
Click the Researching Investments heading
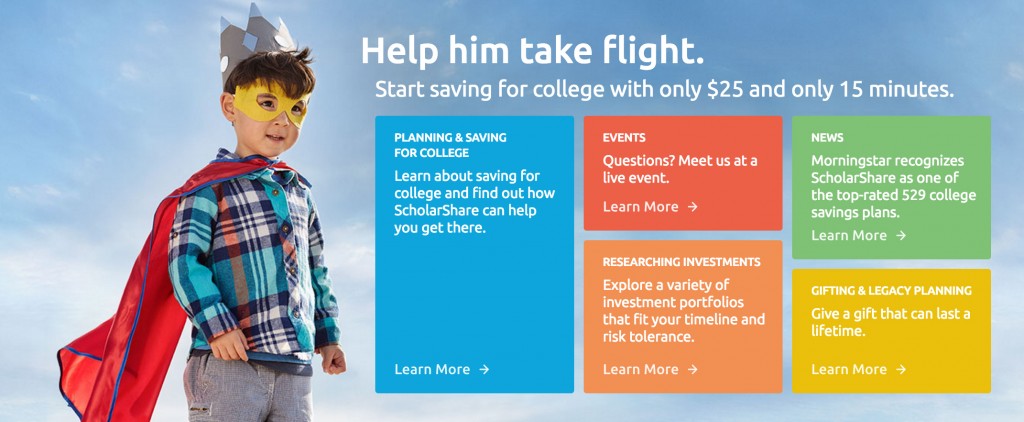coord(681,262)
